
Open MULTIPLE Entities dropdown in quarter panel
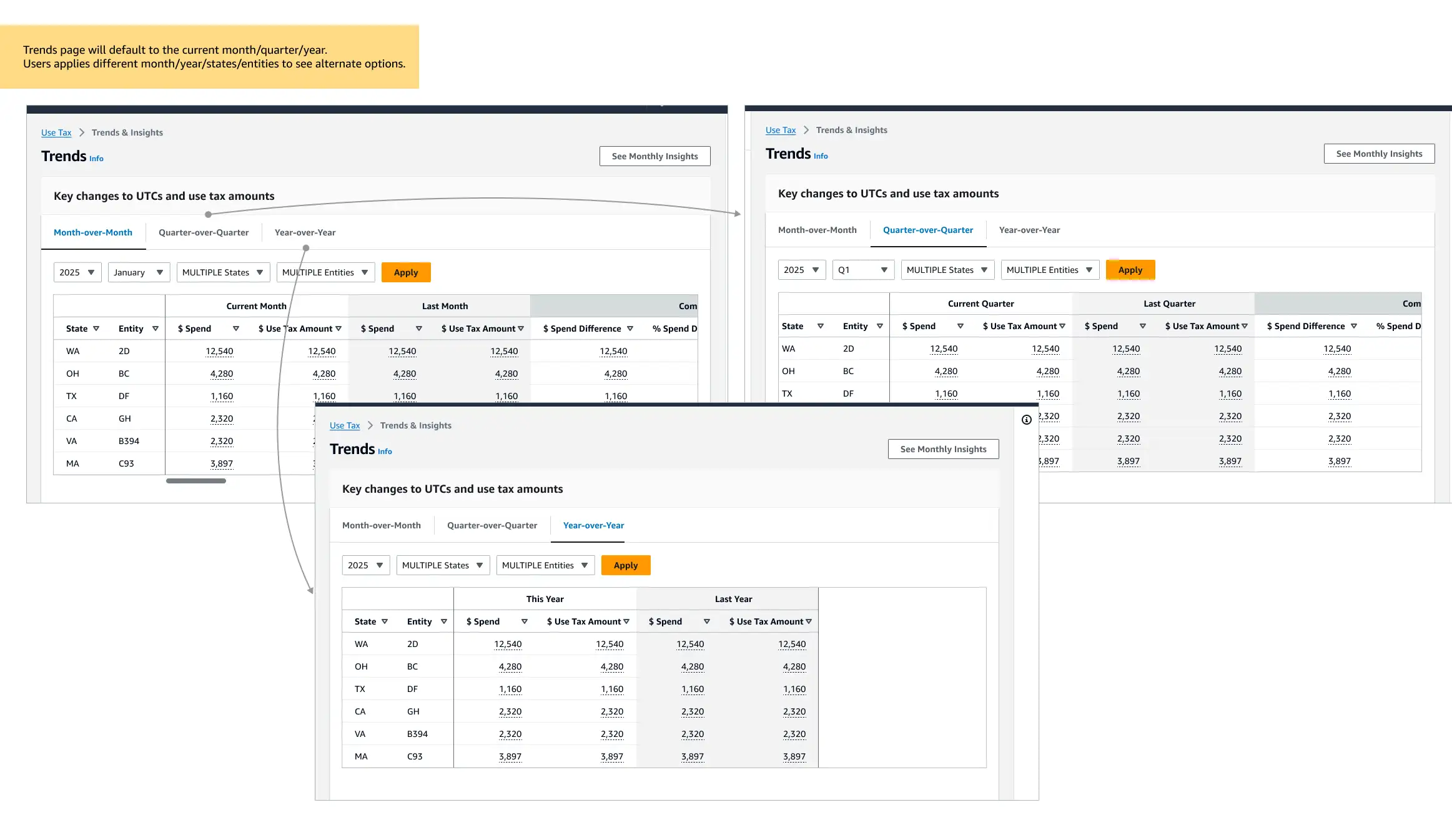(x=1049, y=270)
